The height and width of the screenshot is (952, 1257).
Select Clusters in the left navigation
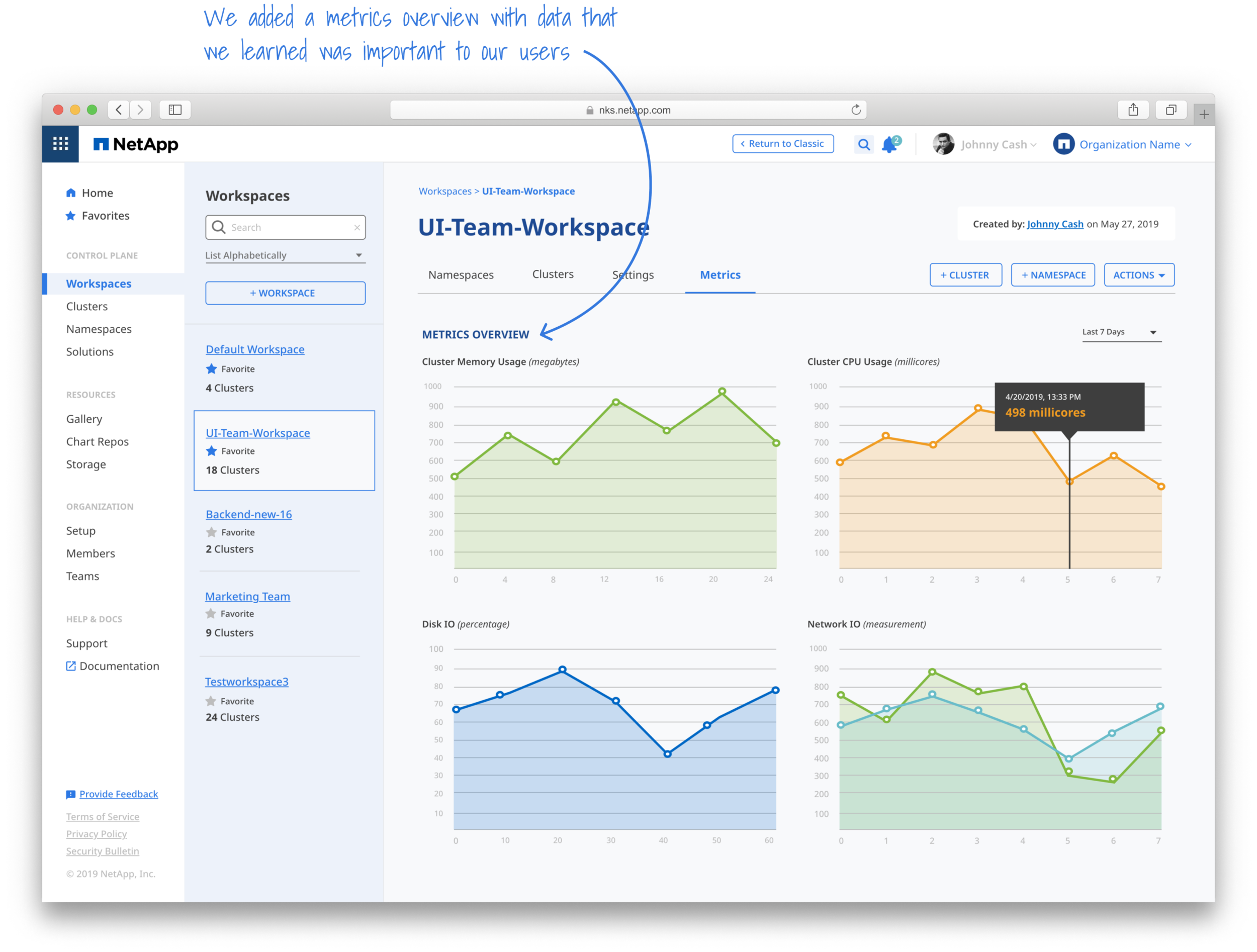point(87,306)
